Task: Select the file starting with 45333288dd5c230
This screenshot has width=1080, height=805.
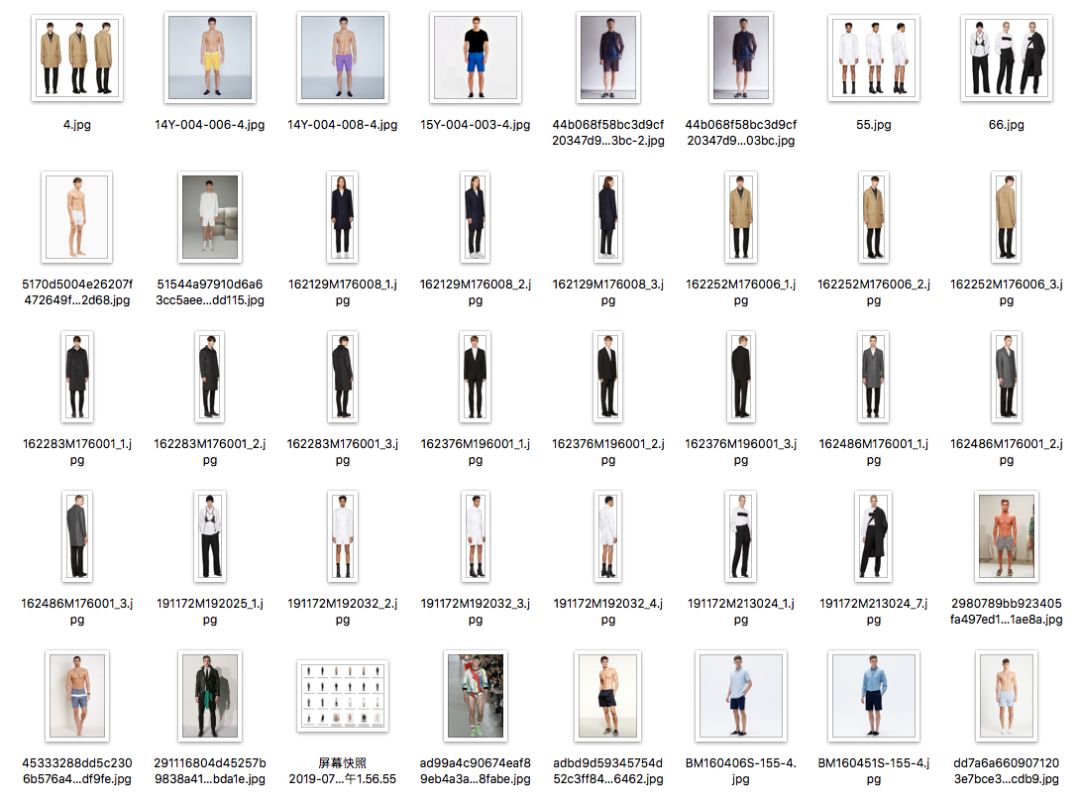Action: (77, 696)
